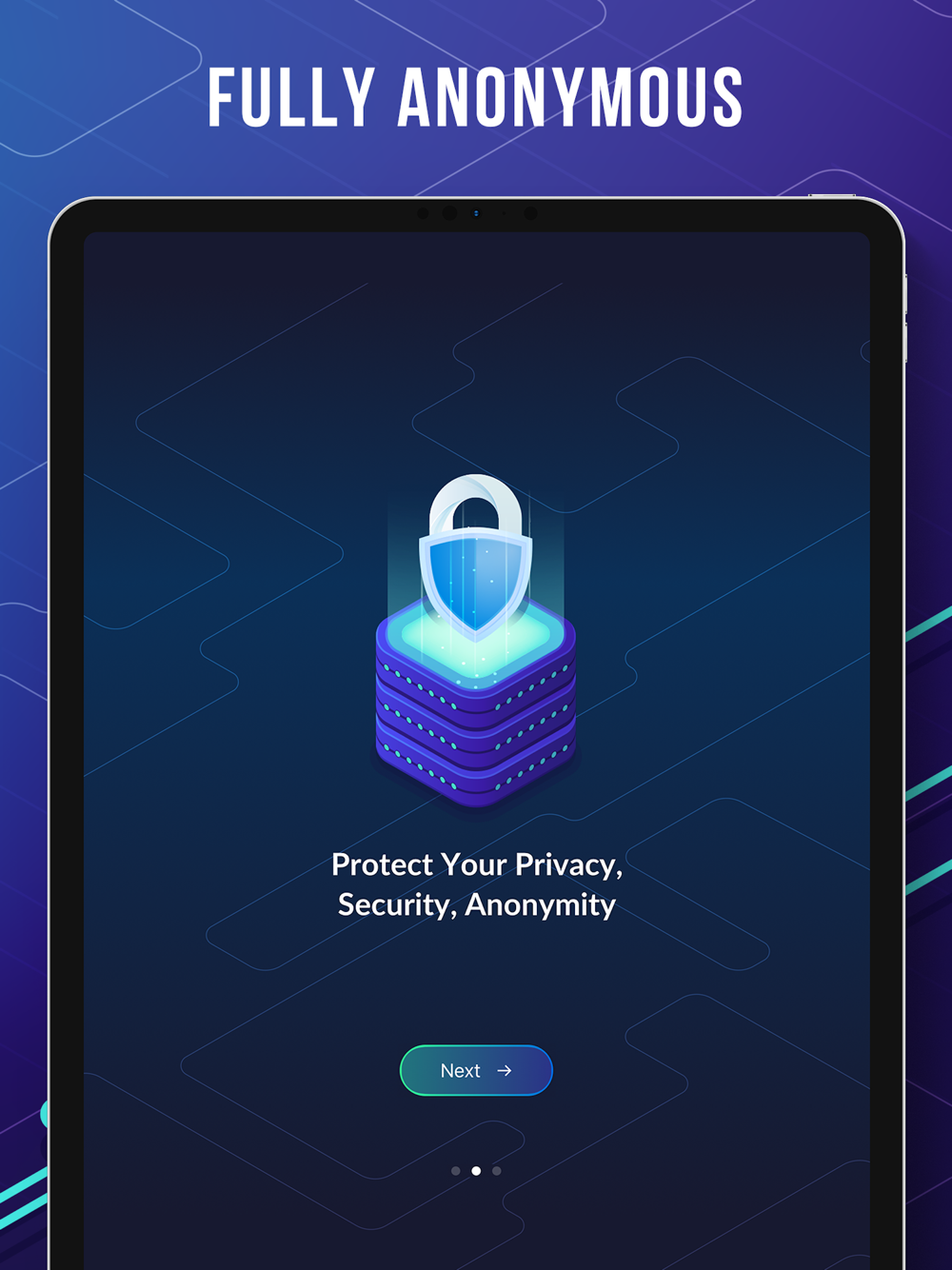This screenshot has height=1270, width=952.
Task: Click the Protect Your Privacy text line
Action: pos(477,864)
